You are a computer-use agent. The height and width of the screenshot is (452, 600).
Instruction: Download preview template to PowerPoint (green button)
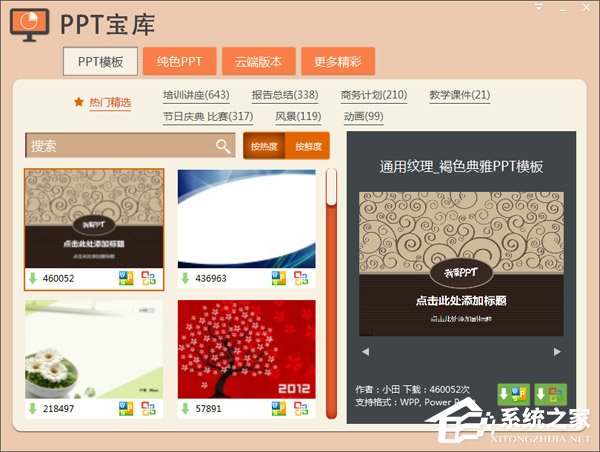pyautogui.click(x=550, y=394)
